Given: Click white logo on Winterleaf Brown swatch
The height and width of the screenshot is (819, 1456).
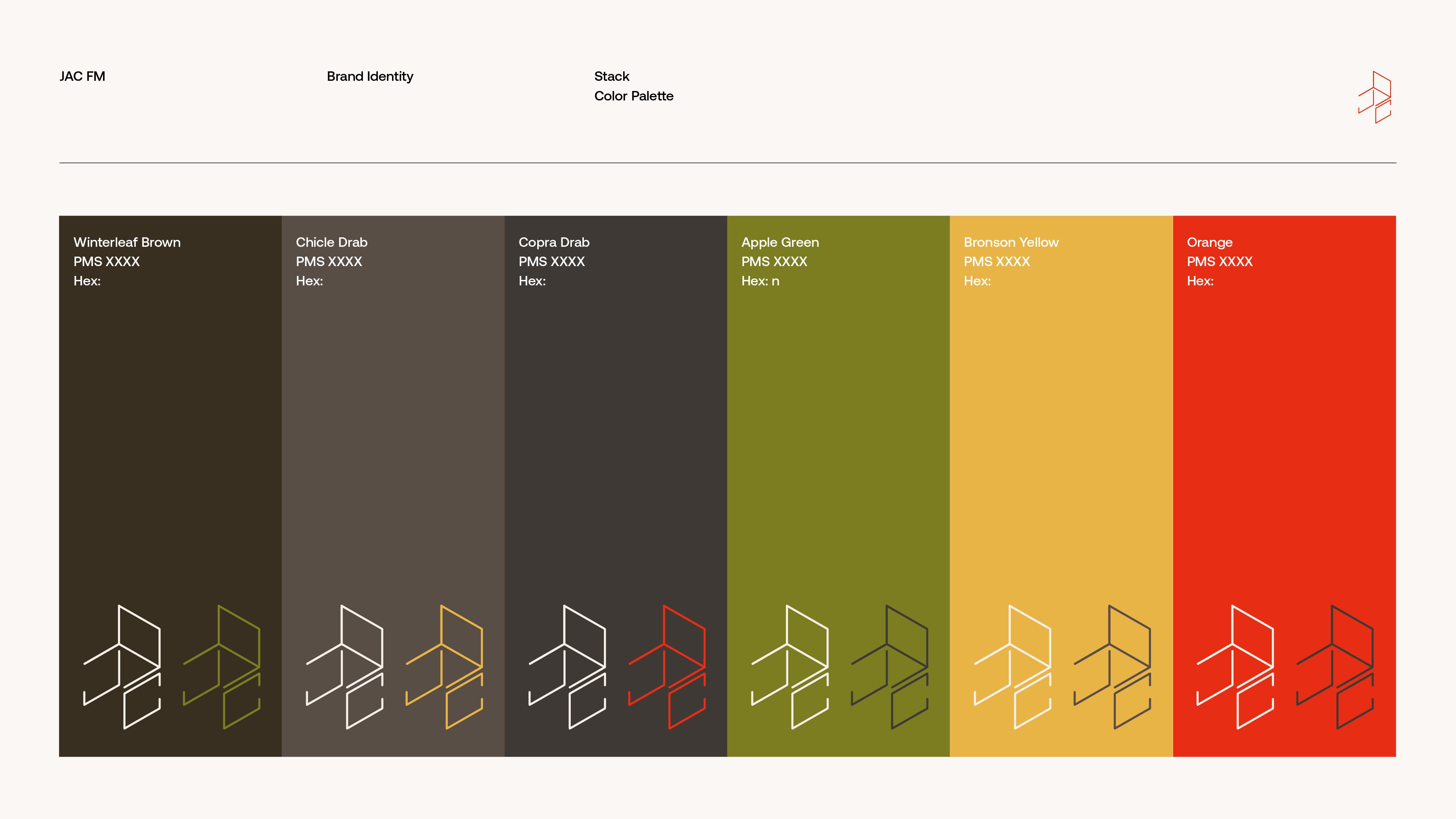Looking at the screenshot, I should [x=122, y=667].
